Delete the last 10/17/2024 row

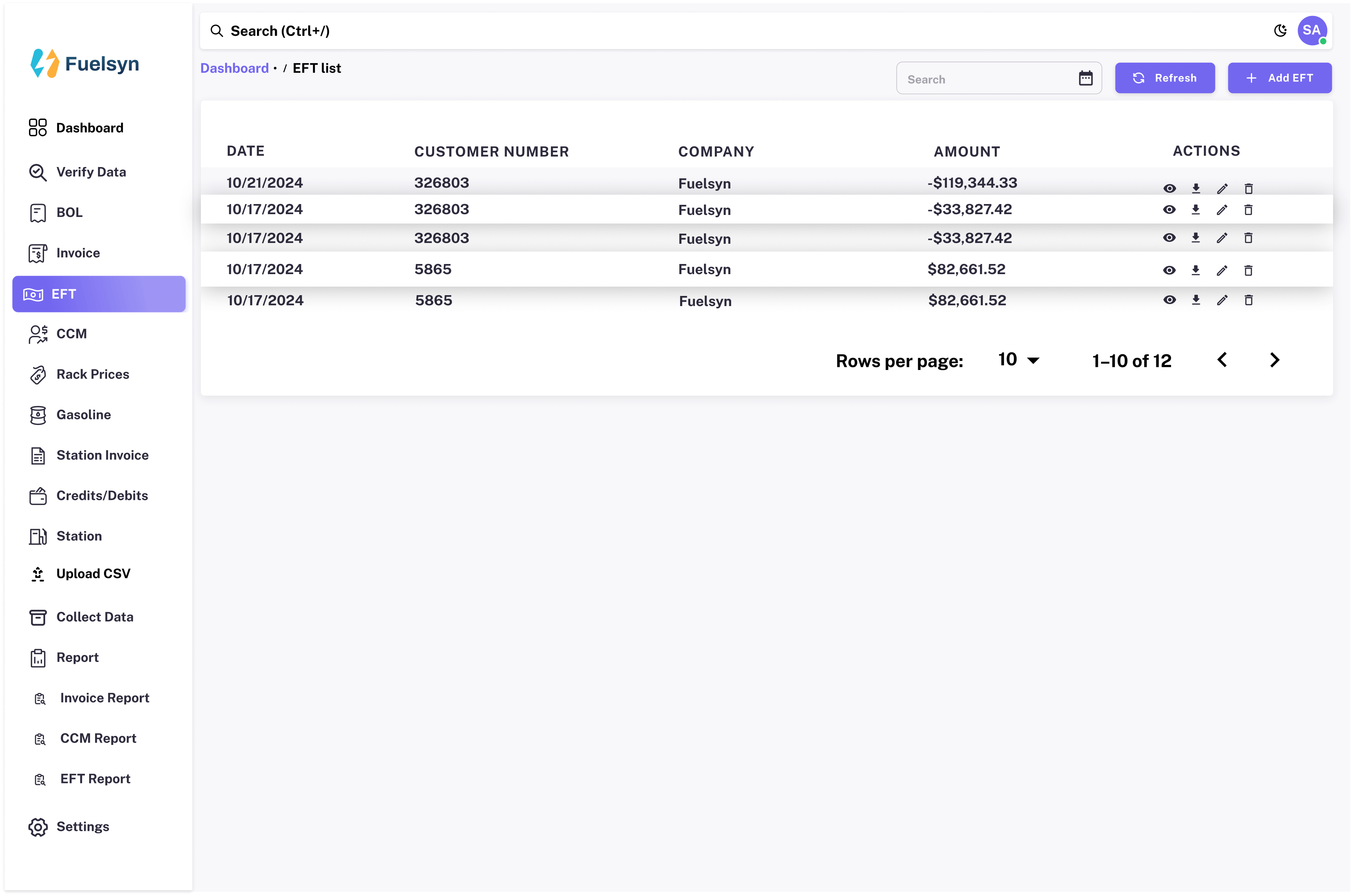point(1249,300)
